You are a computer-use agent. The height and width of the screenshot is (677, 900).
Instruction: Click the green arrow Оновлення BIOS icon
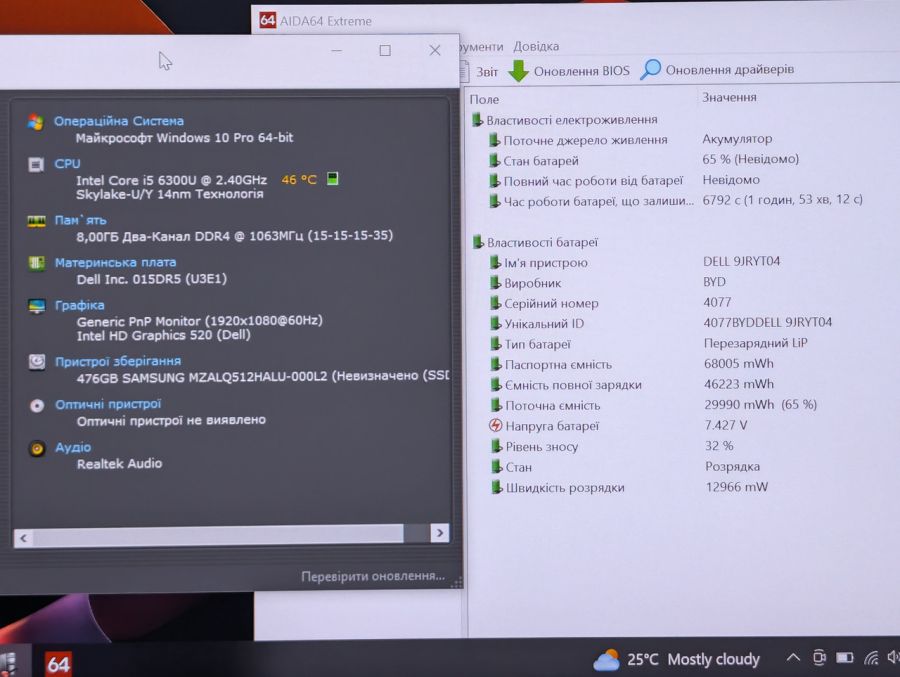click(x=518, y=71)
